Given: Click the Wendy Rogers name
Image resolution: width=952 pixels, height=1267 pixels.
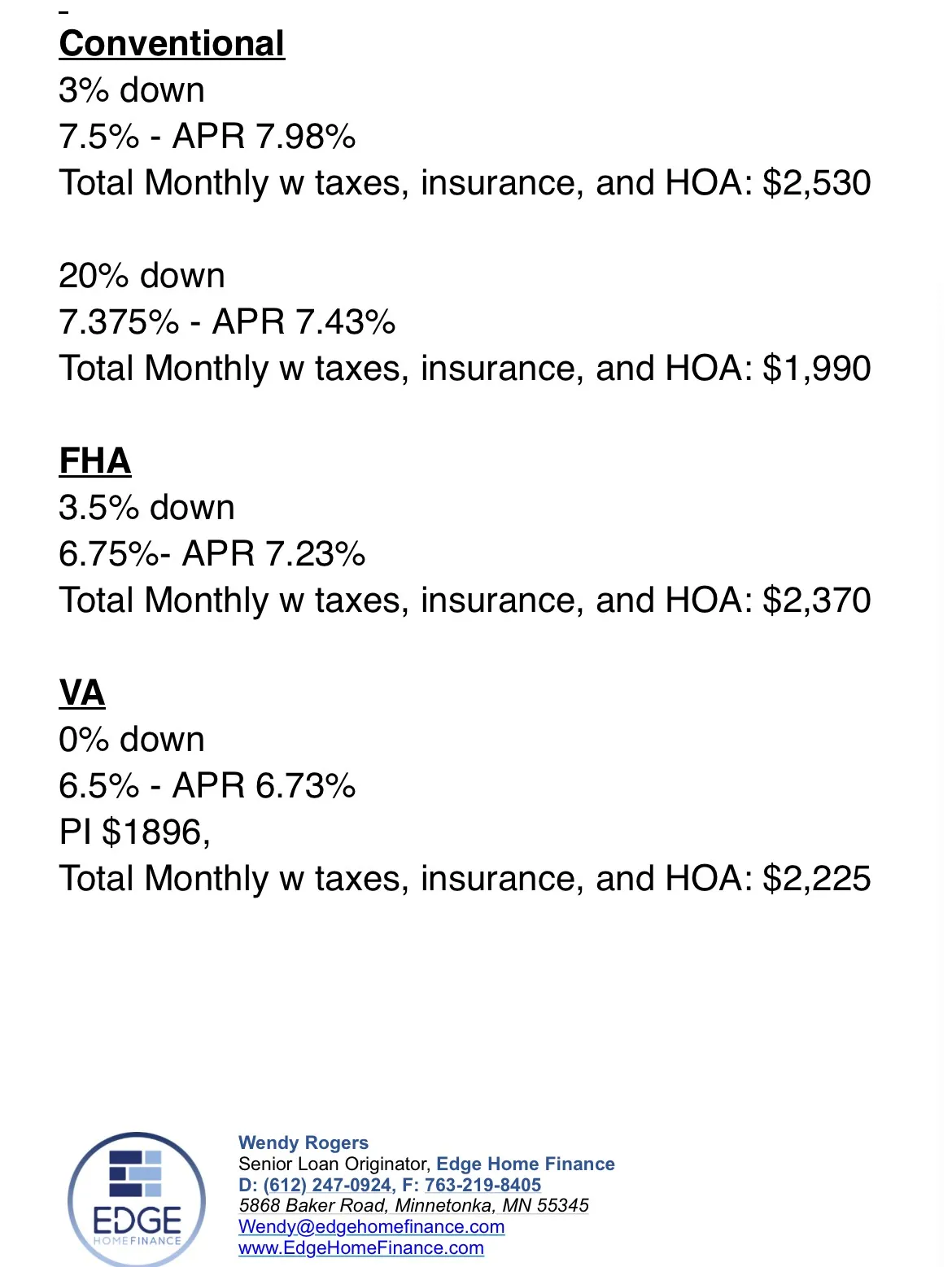Looking at the screenshot, I should (x=304, y=1142).
